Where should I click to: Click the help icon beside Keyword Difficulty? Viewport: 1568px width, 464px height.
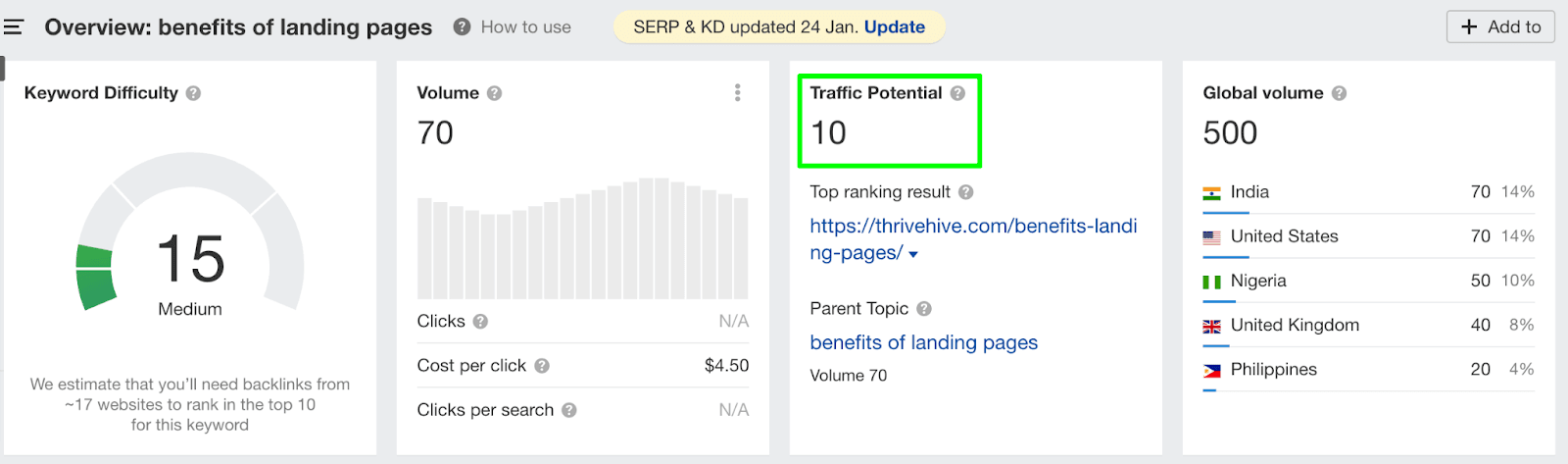click(193, 93)
